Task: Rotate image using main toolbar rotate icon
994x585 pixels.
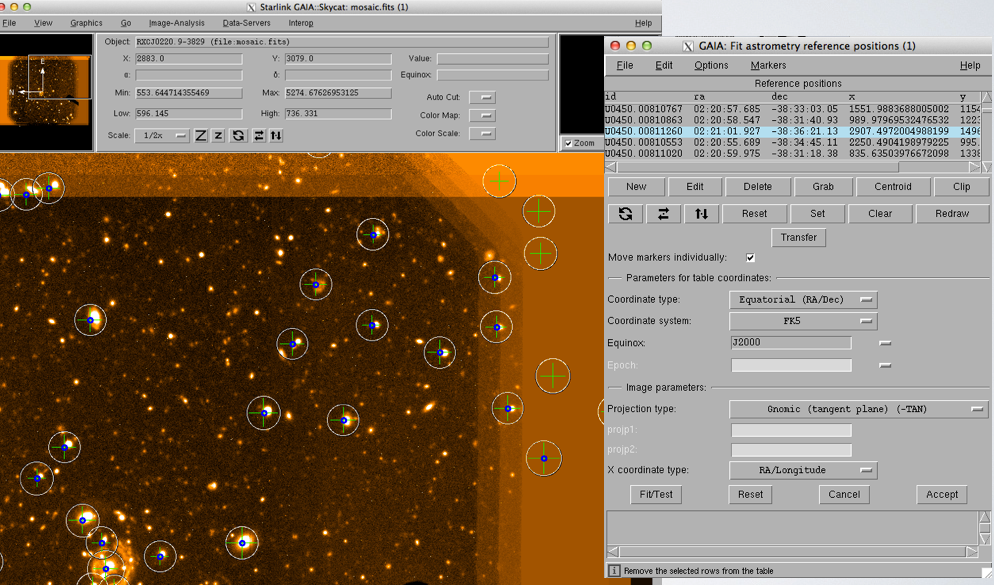Action: click(238, 135)
